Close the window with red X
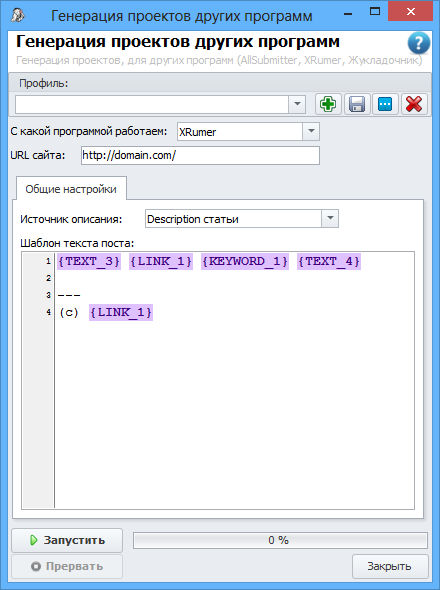This screenshot has height=590, width=440. pyautogui.click(x=411, y=12)
